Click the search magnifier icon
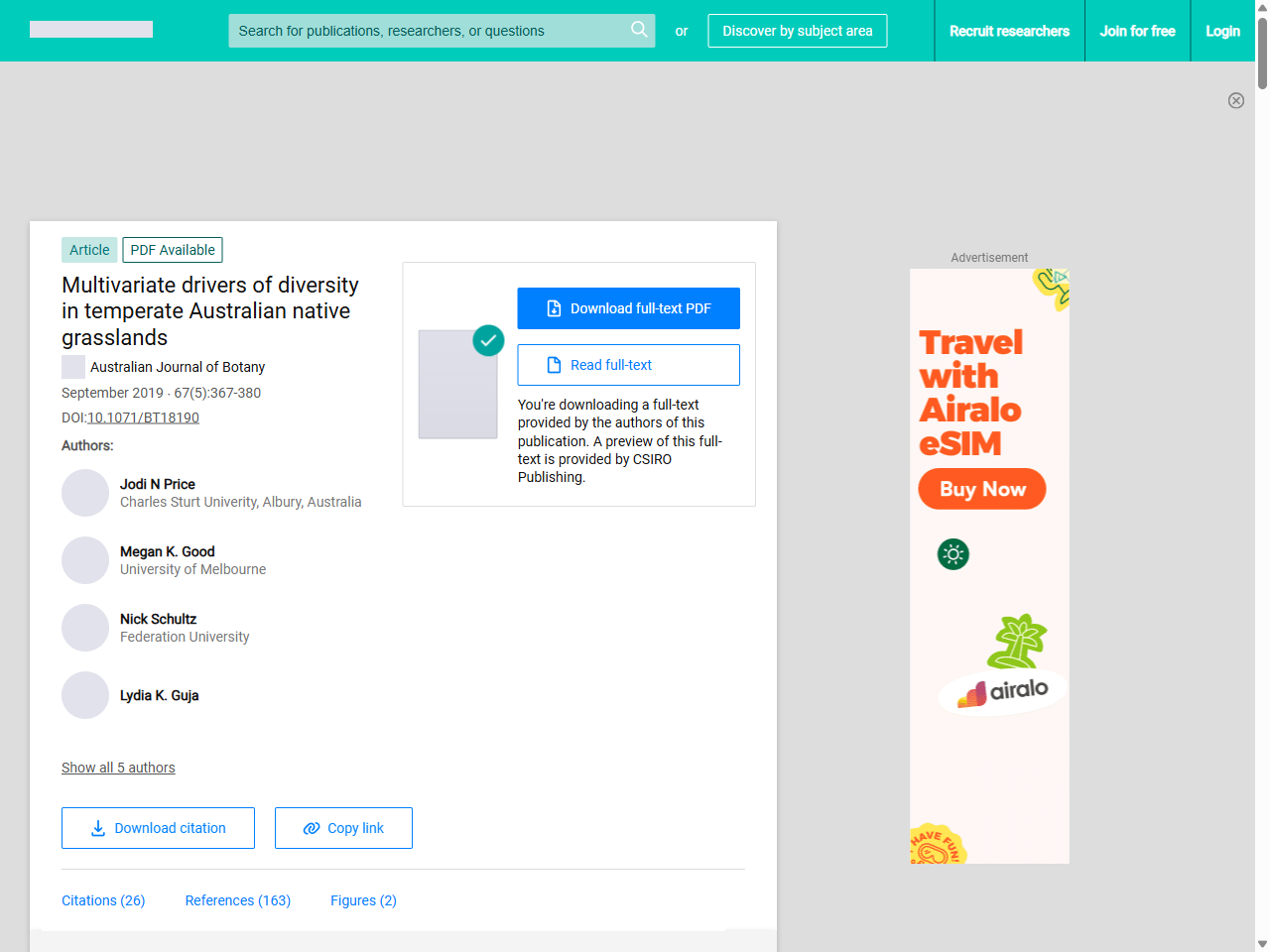 click(639, 30)
